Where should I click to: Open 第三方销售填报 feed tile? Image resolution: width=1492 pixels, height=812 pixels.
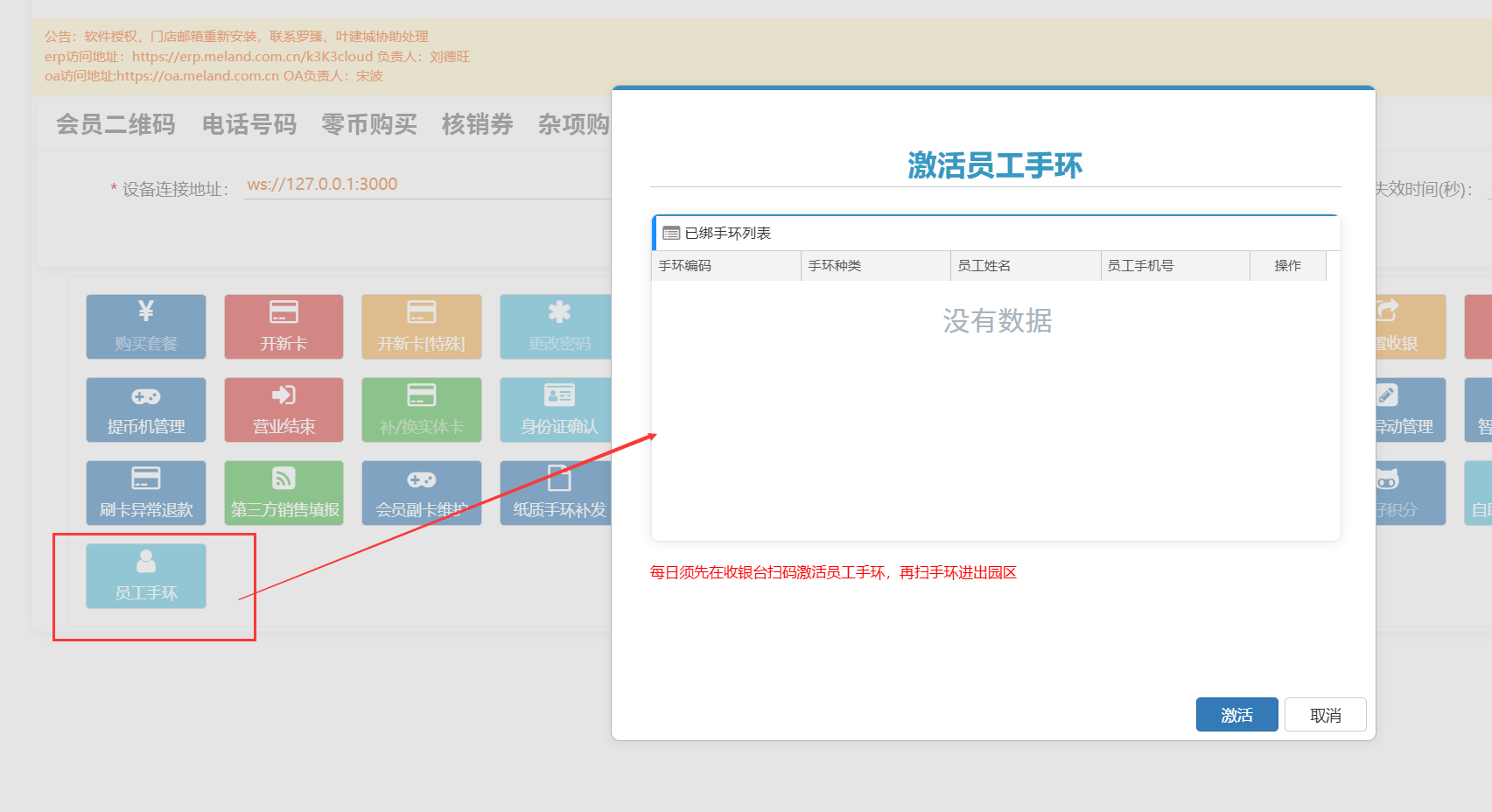(284, 493)
